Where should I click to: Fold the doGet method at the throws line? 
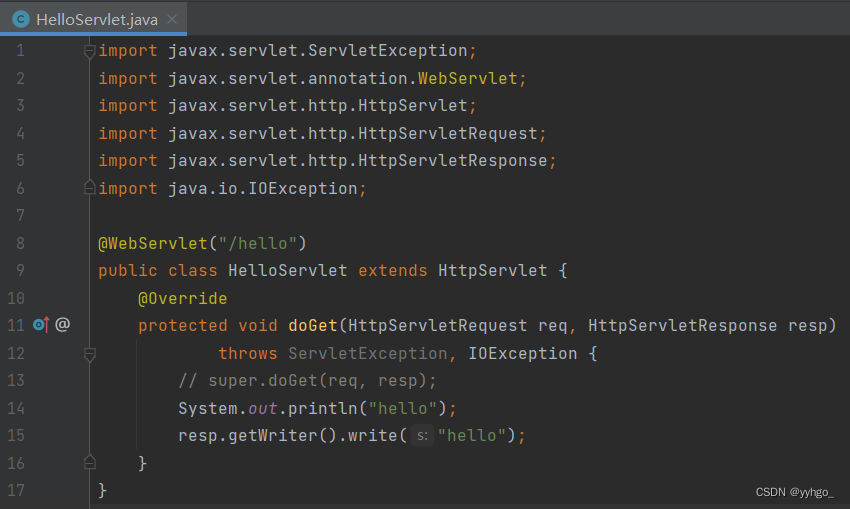click(90, 353)
